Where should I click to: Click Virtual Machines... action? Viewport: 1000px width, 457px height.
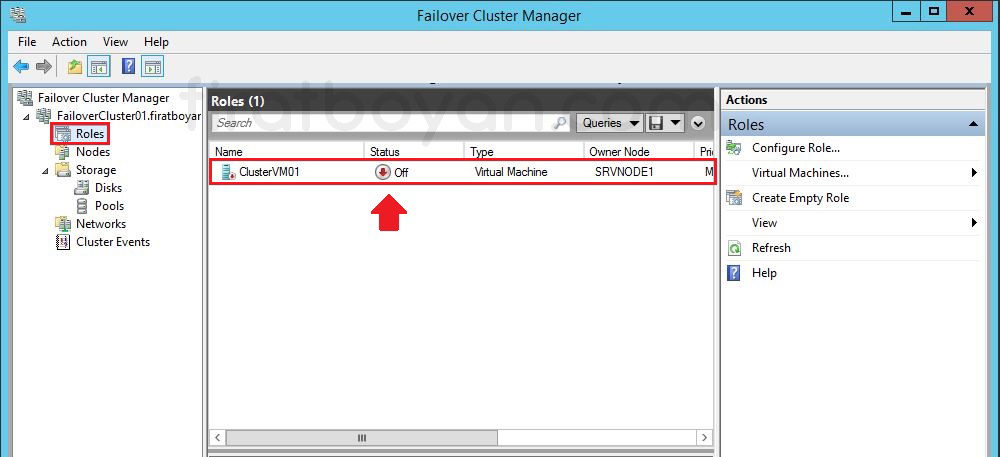pyautogui.click(x=800, y=173)
